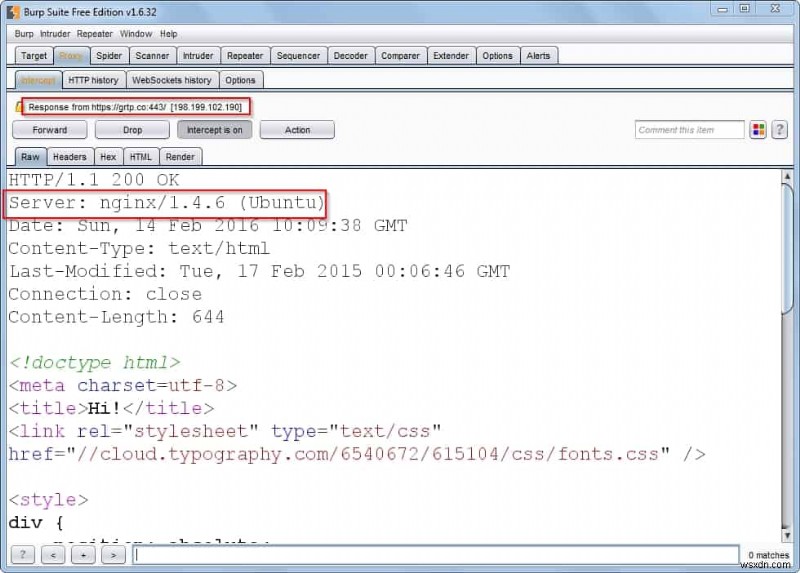Image resolution: width=800 pixels, height=573 pixels.
Task: Open the Proxy Options sub-tab
Action: pyautogui.click(x=240, y=80)
